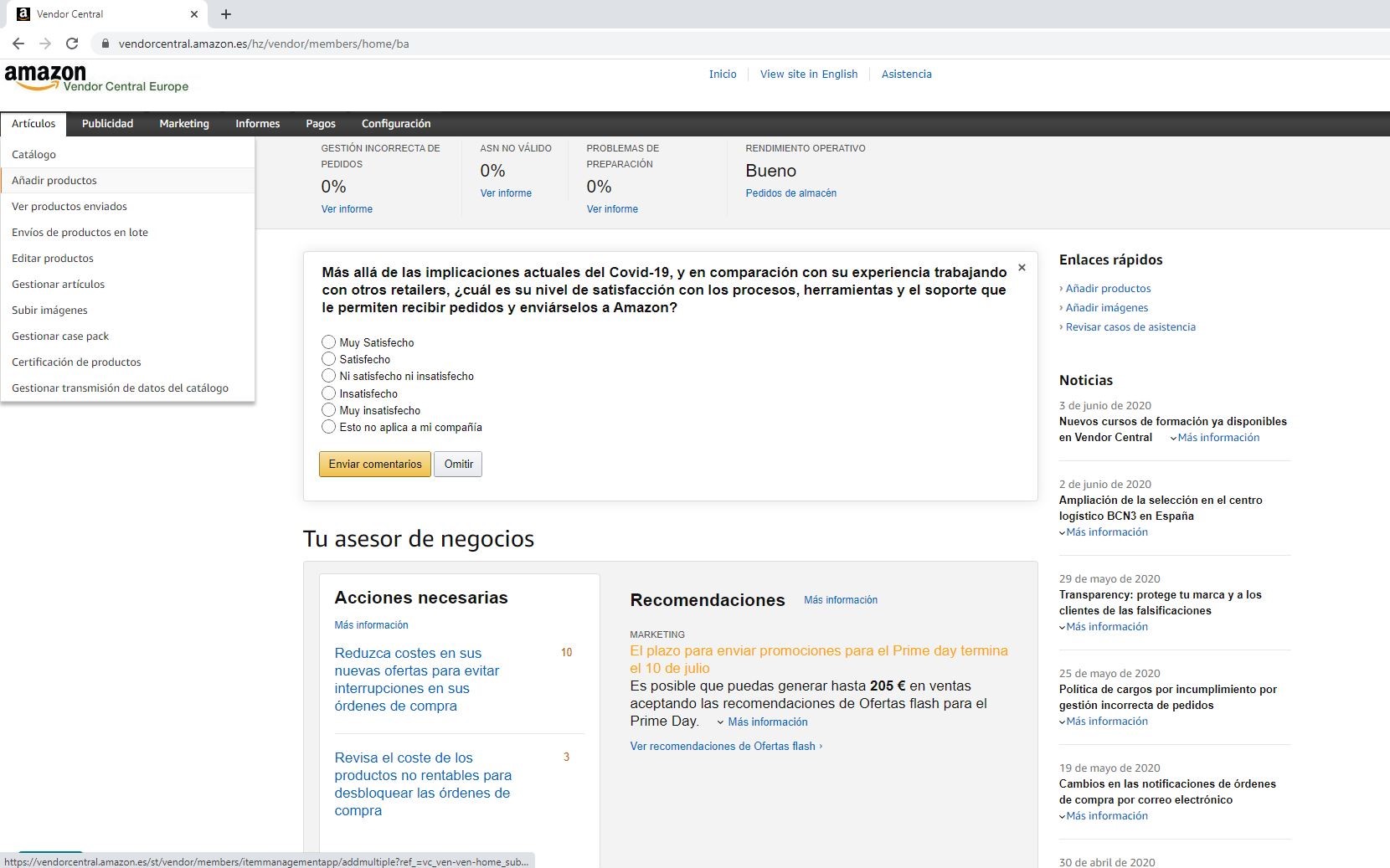Click Añadir imágenes quick link
1390x868 pixels.
click(x=1107, y=308)
